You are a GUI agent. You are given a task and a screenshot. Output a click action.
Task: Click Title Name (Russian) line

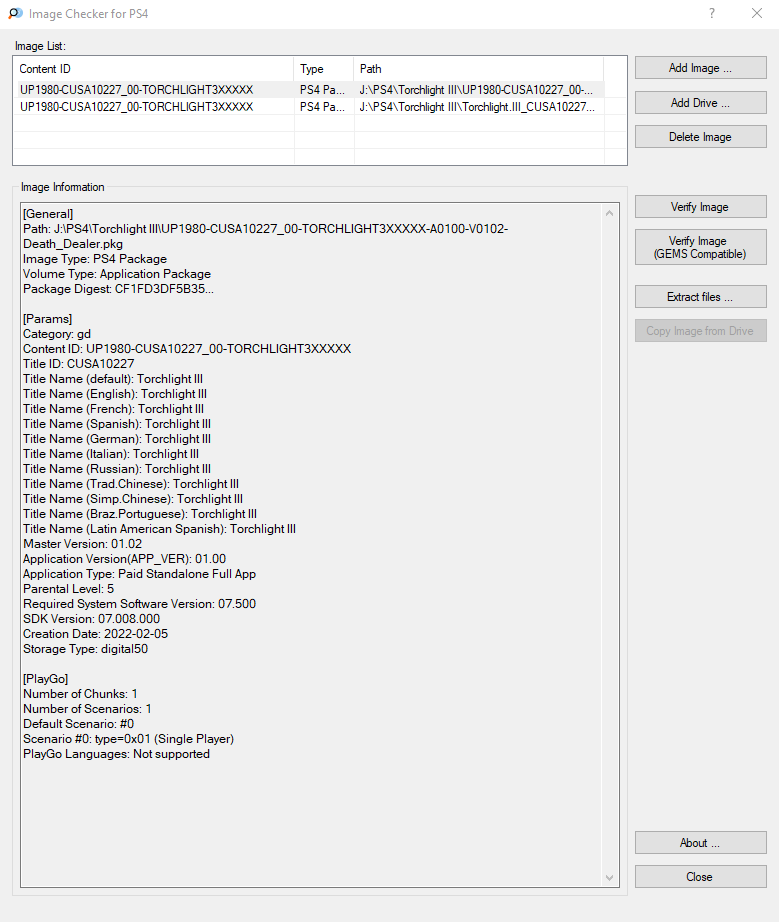tap(117, 469)
